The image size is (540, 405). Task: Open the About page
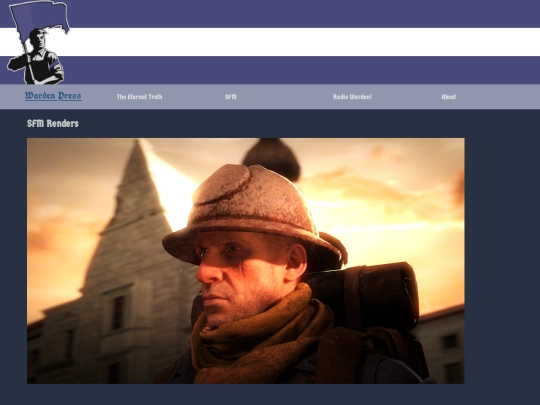449,97
